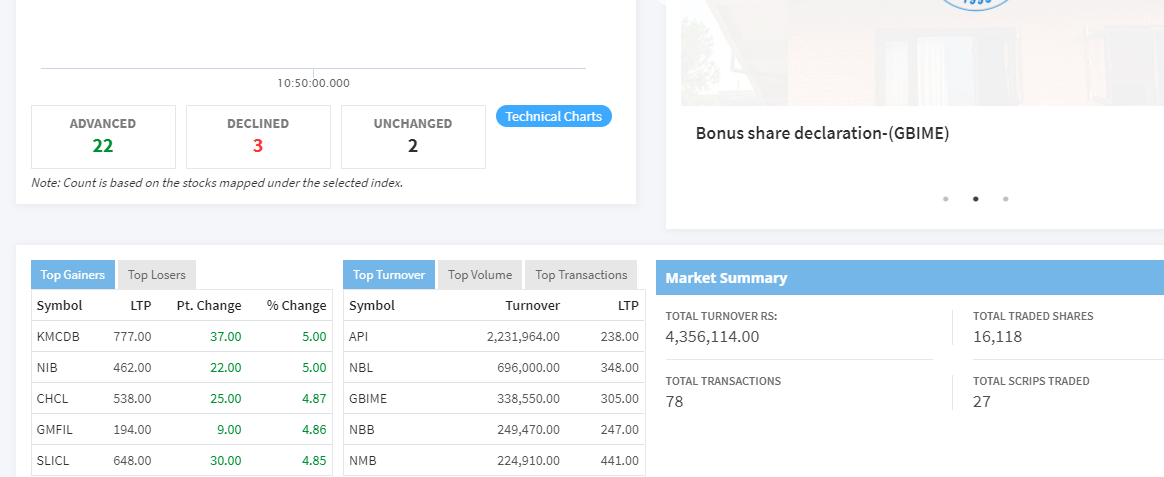Go to third carousel slide dot

pos(1006,199)
